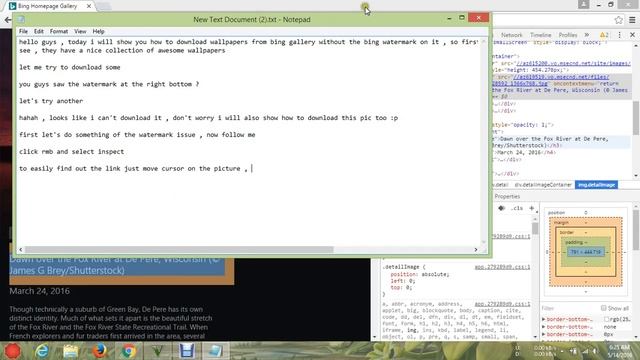The height and width of the screenshot is (360, 640).
Task: Open DevTools three-dot customize menu
Action: point(620,35)
